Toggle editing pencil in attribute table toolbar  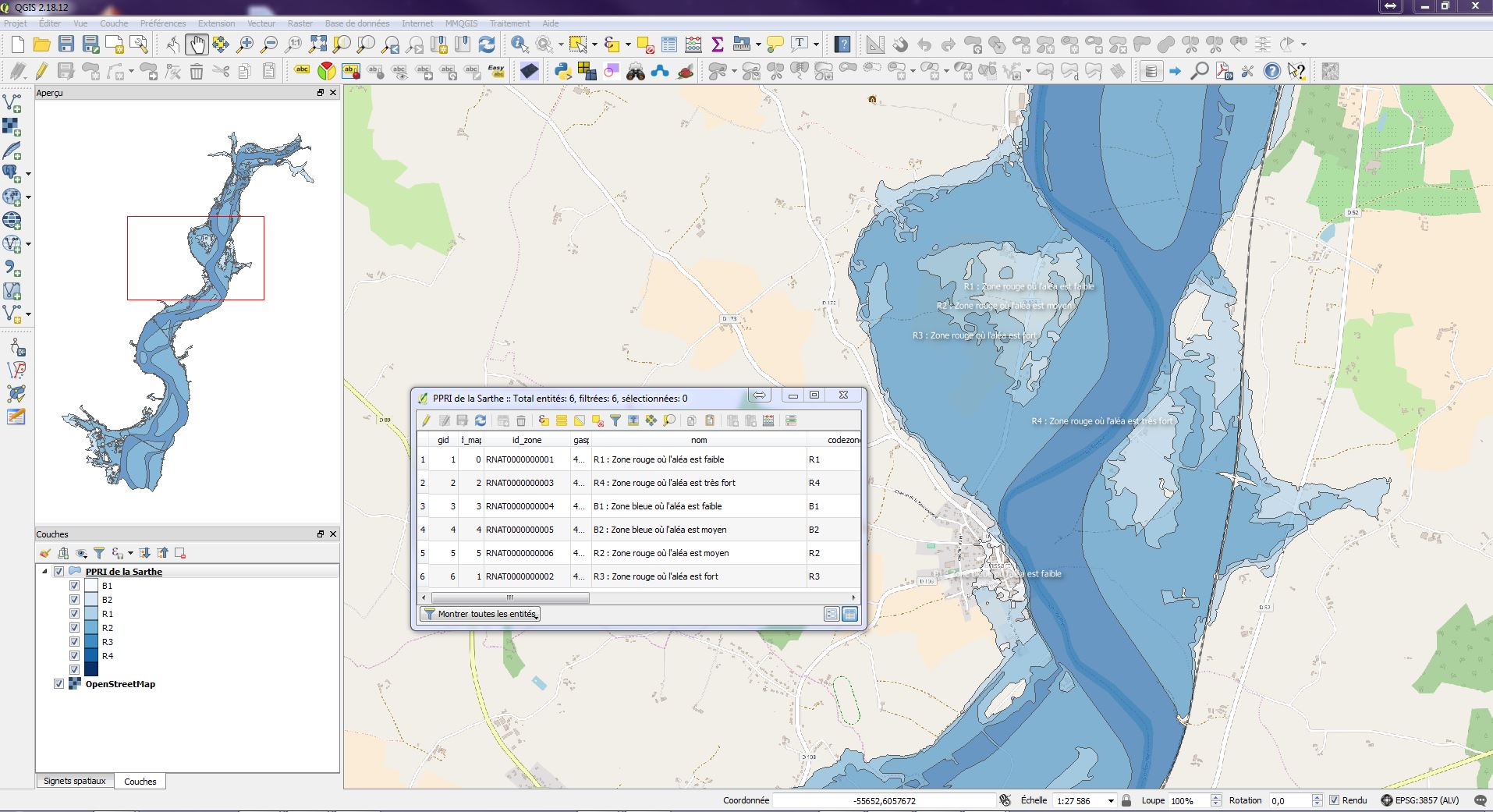[x=426, y=420]
